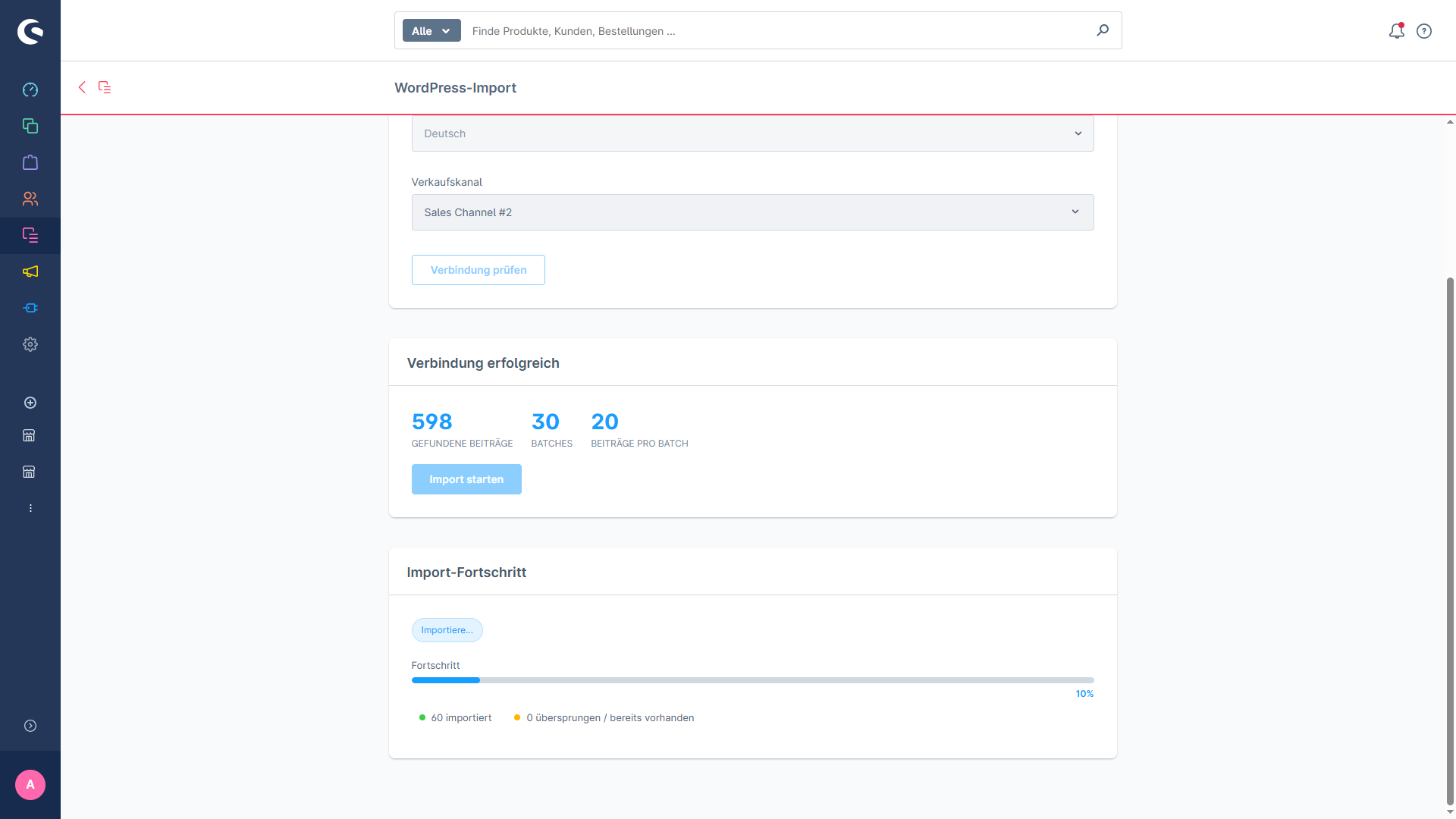Open the Marketing megaphone icon

pos(30,271)
